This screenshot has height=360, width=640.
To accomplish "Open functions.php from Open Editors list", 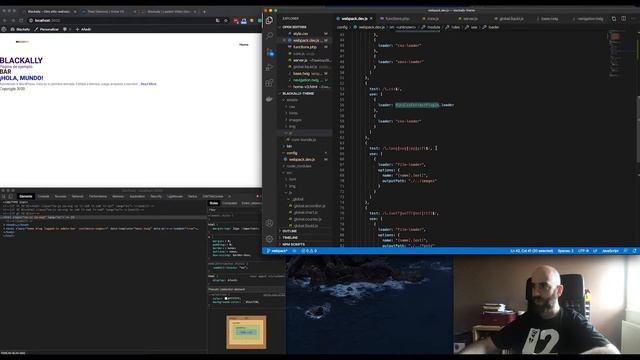I will tap(305, 47).
